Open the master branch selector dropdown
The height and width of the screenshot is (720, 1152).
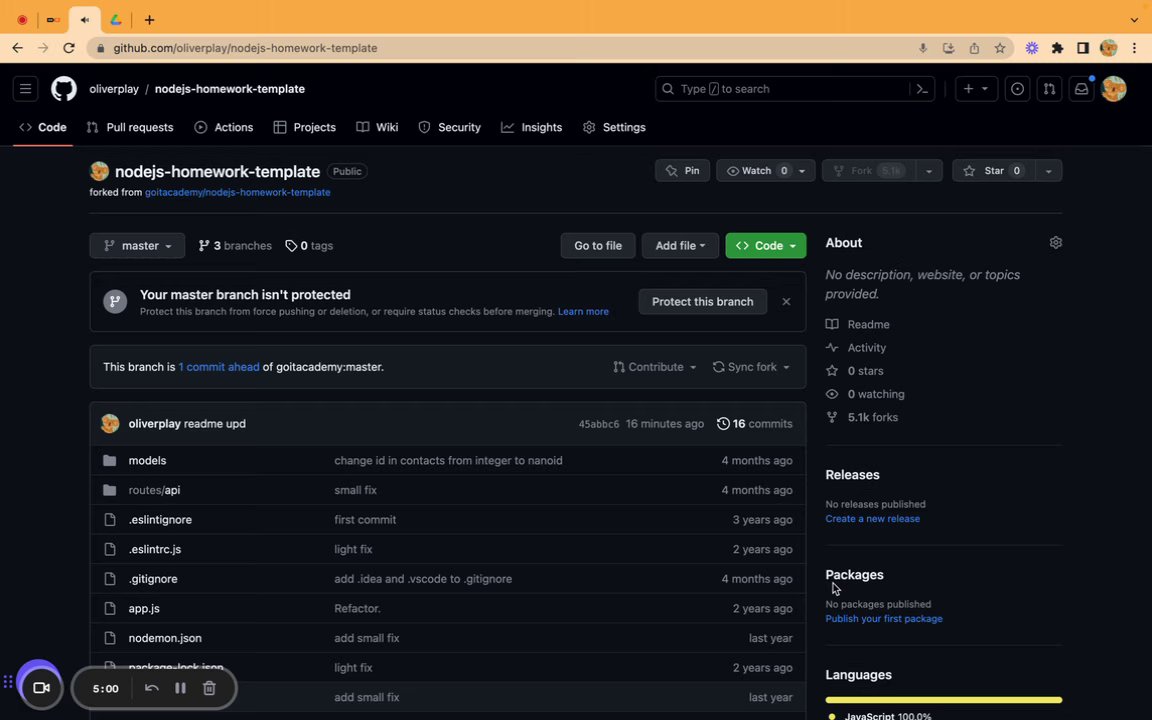[x=137, y=245]
